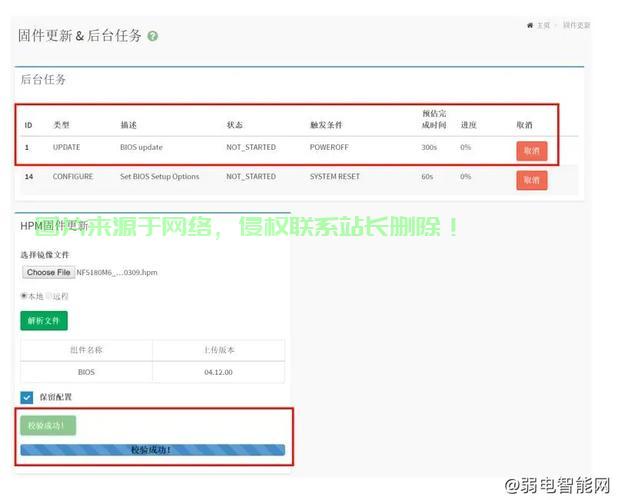618x500 pixels.
Task: Toggle the 保留配置 checkbox
Action: click(x=27, y=397)
